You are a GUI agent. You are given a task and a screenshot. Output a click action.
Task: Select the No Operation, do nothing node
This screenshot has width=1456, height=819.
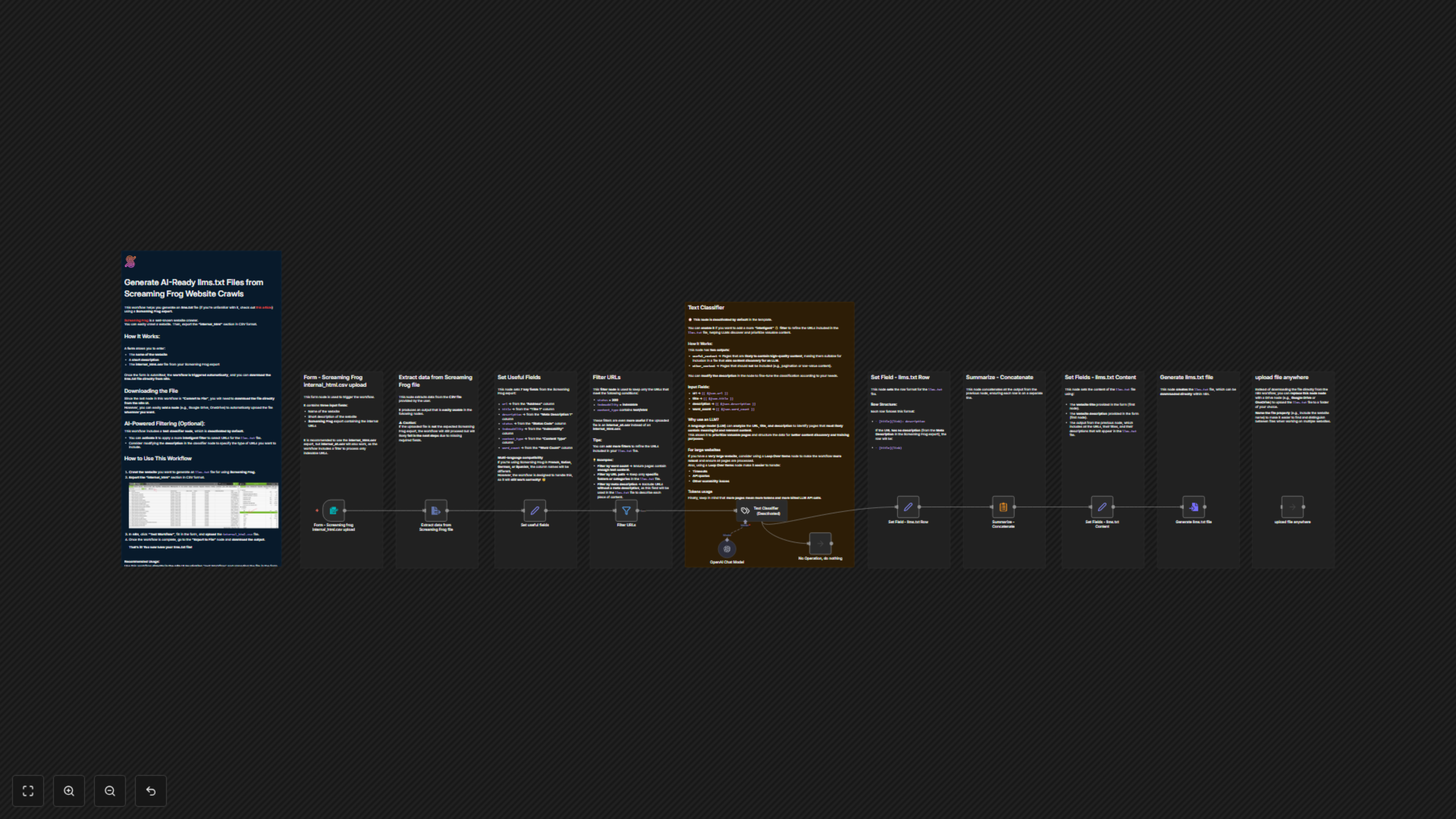click(x=820, y=543)
